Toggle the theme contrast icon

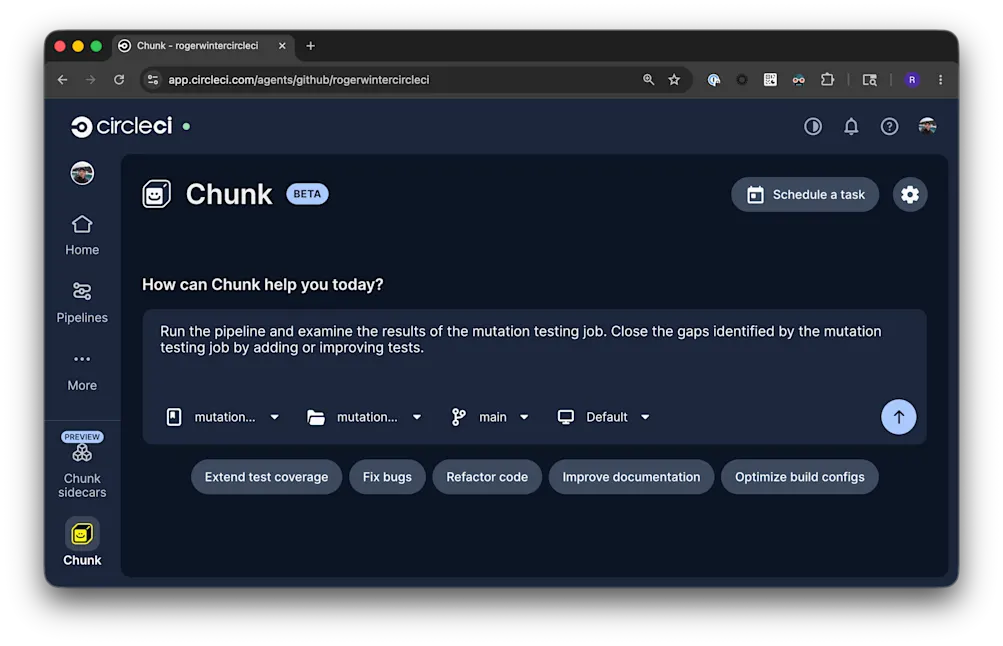pos(812,127)
